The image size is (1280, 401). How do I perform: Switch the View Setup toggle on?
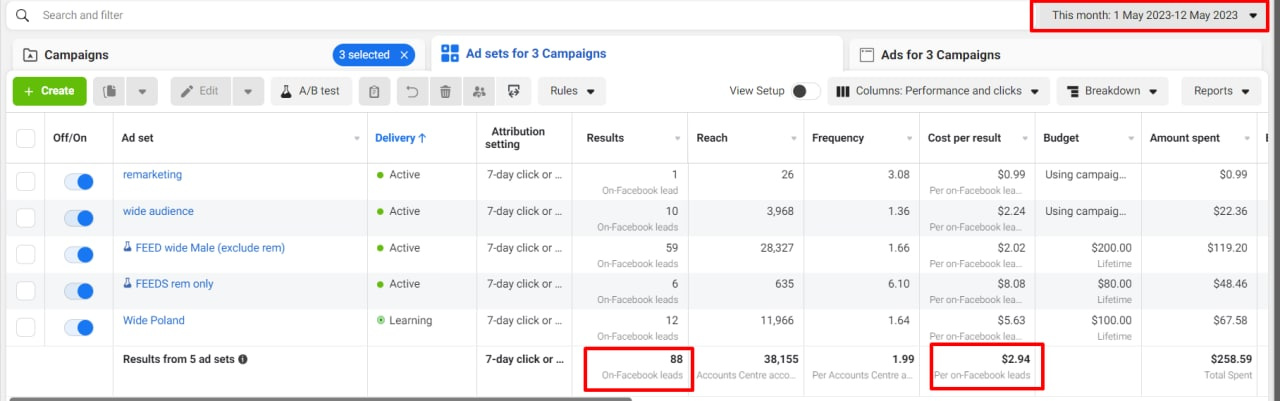pyautogui.click(x=805, y=91)
